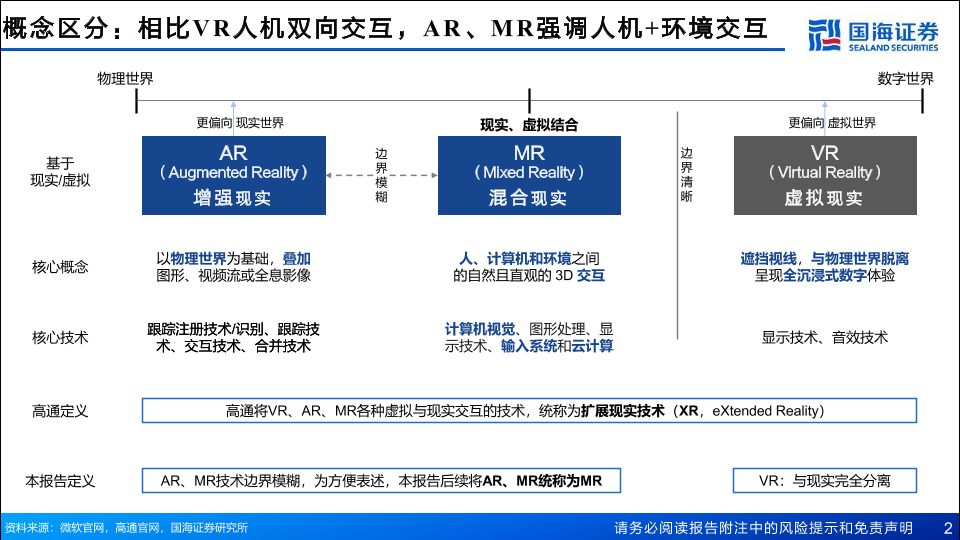The image size is (960, 540).
Task: Select the 核心概念 row label
Action: pos(60,267)
